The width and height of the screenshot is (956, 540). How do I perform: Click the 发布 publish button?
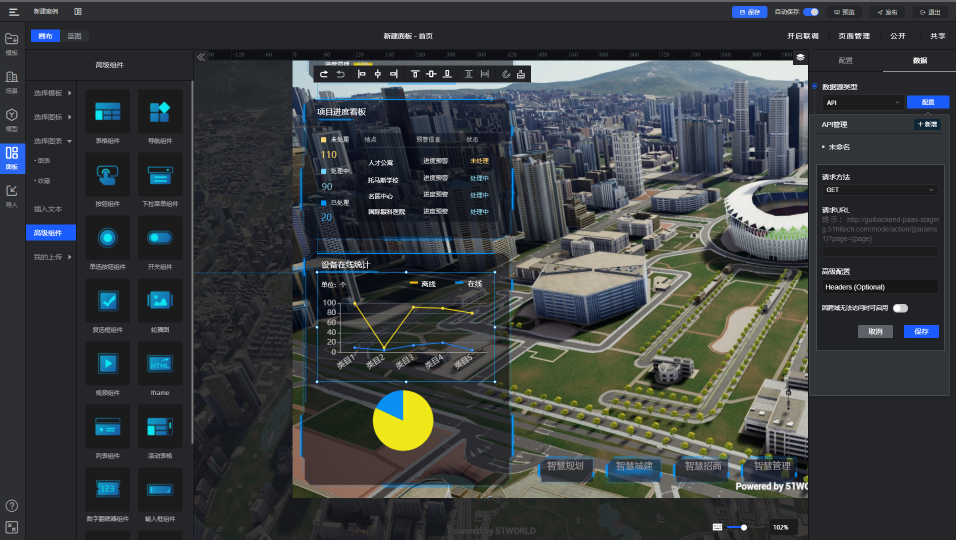pyautogui.click(x=887, y=12)
